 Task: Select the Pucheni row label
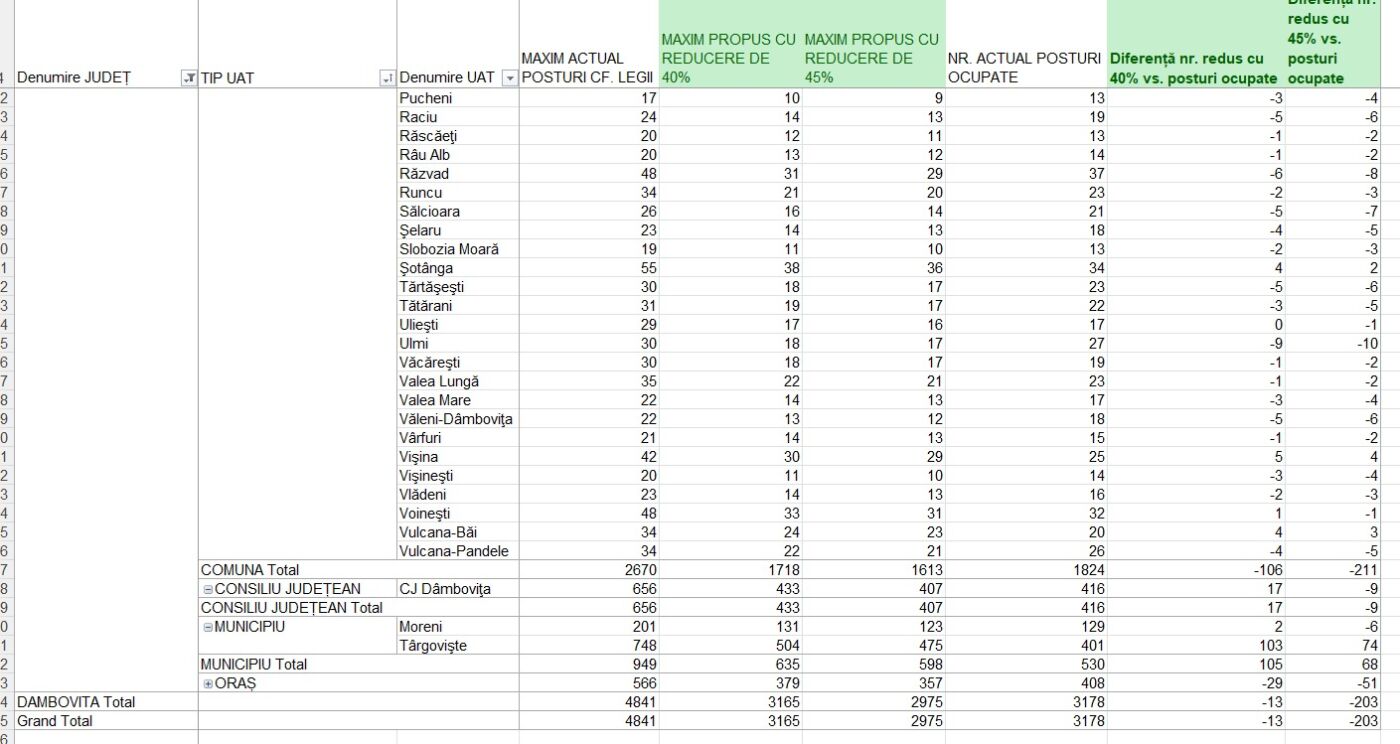coord(425,98)
